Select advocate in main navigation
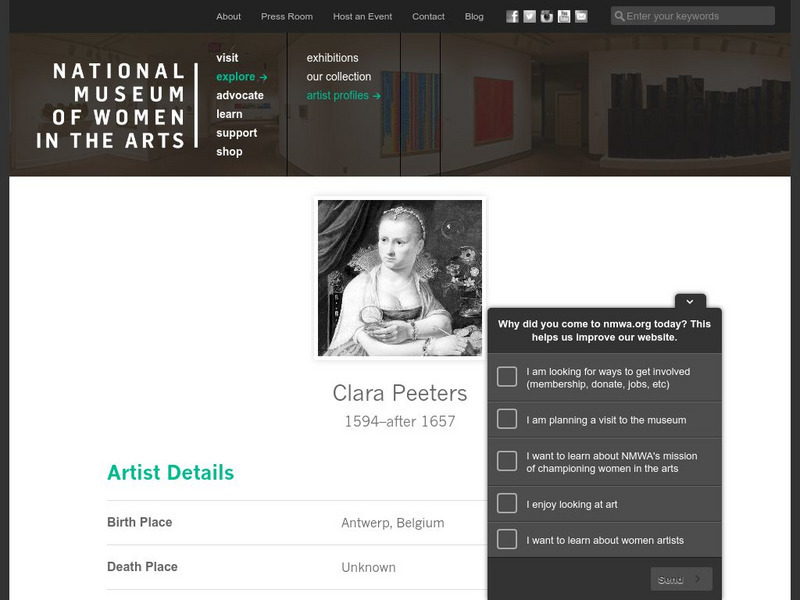 point(240,95)
